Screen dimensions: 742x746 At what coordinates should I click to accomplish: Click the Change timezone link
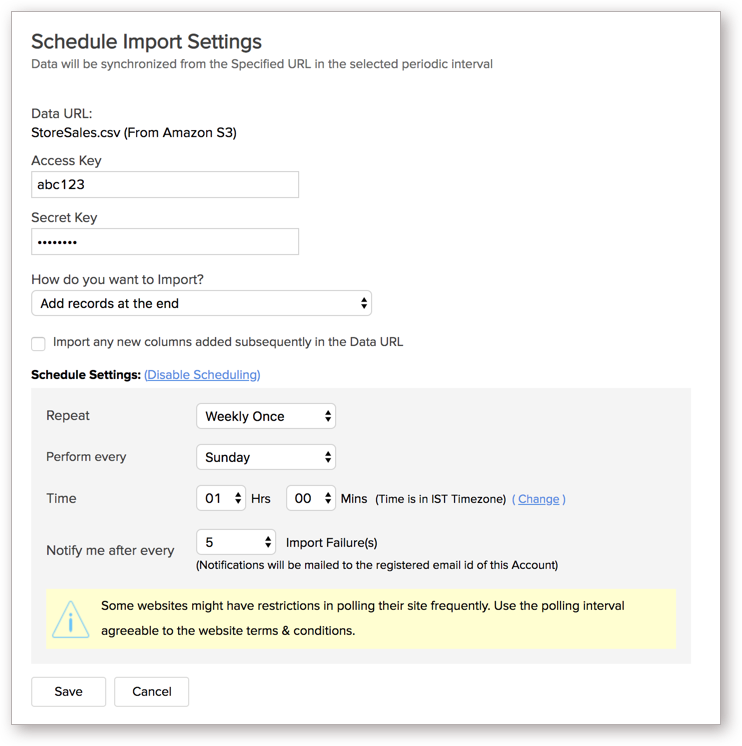coord(538,499)
